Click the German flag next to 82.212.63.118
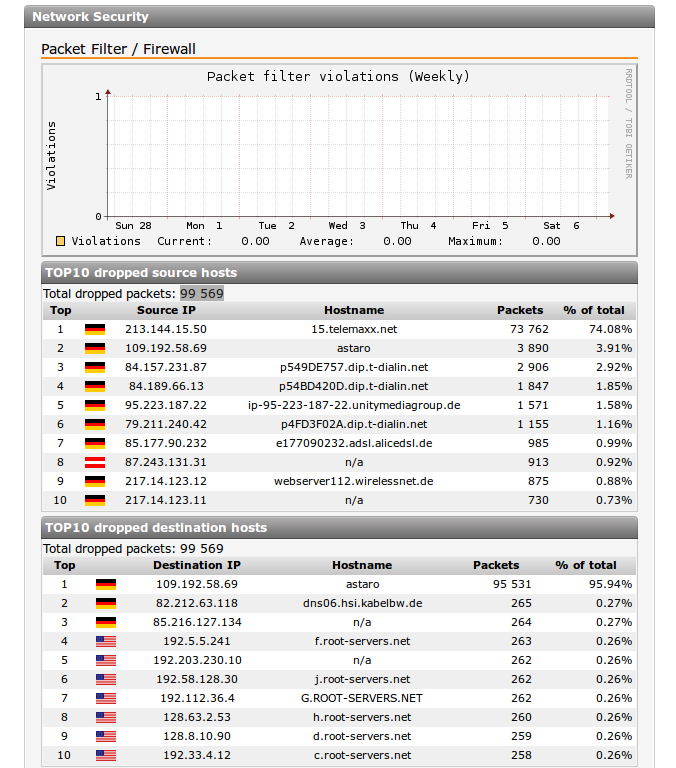The width and height of the screenshot is (676, 768). 106,603
